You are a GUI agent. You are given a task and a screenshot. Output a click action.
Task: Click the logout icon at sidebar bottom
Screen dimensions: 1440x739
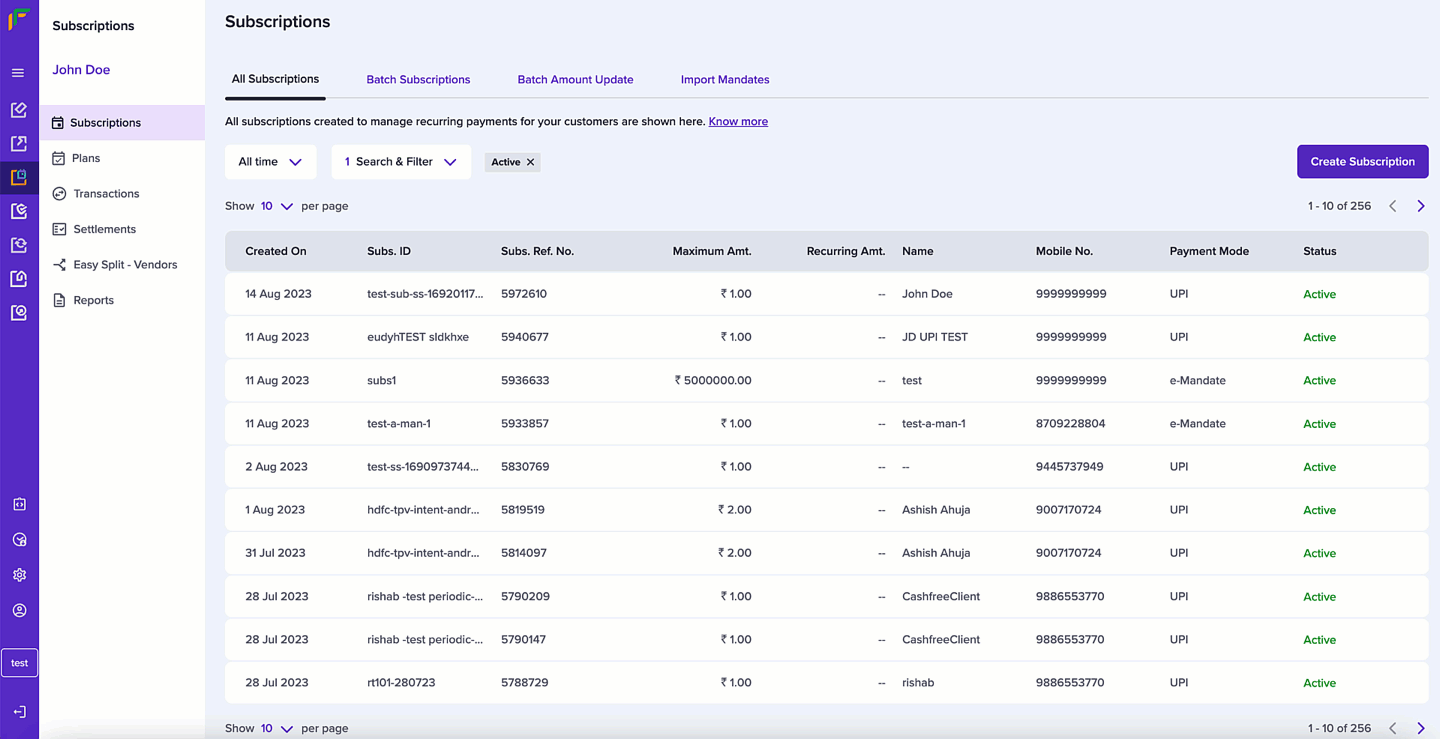tap(19, 712)
